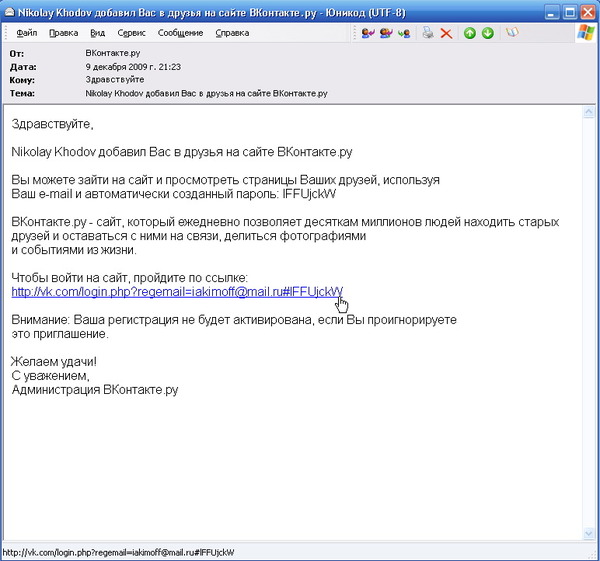This screenshot has height=561, width=600.
Task: Go to previous message green up arrow
Action: tap(470, 33)
